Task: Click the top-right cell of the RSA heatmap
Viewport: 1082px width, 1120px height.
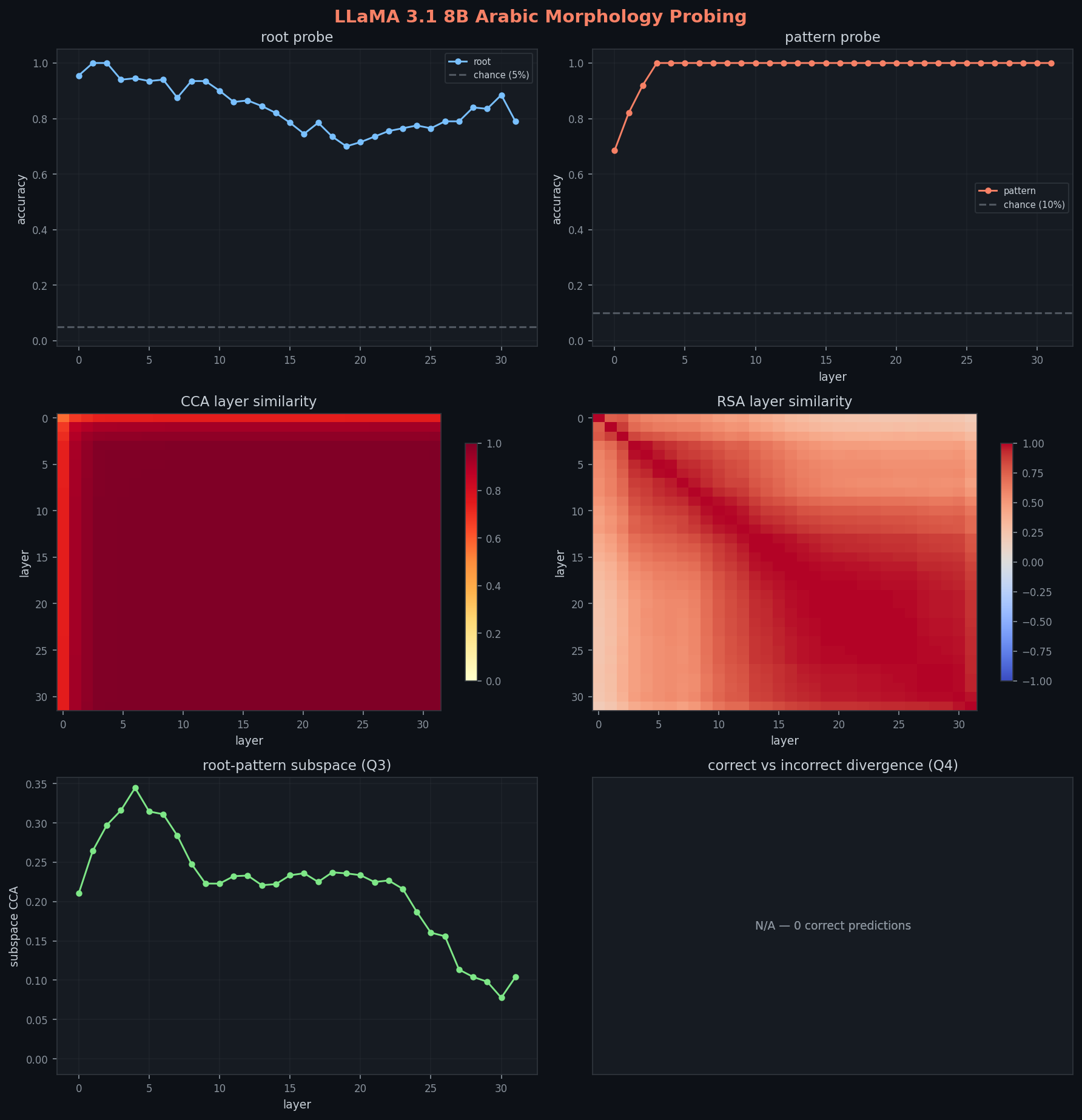Action: pyautogui.click(x=970, y=418)
